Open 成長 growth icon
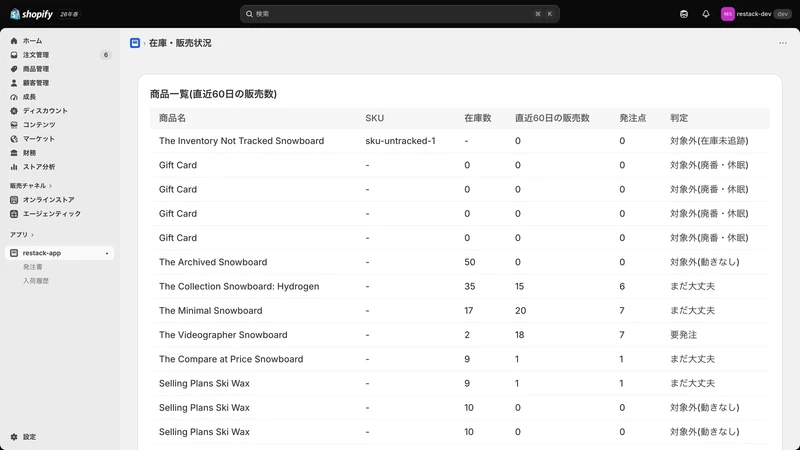800x450 pixels. point(14,97)
